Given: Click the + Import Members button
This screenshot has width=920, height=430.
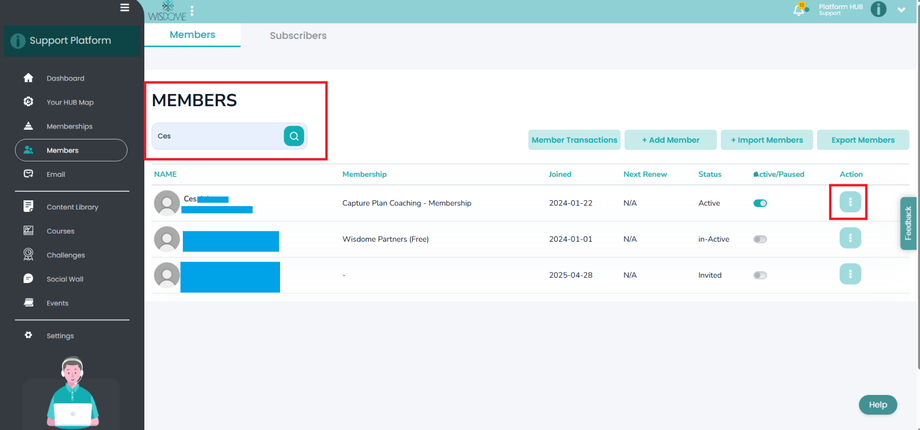Looking at the screenshot, I should [767, 140].
